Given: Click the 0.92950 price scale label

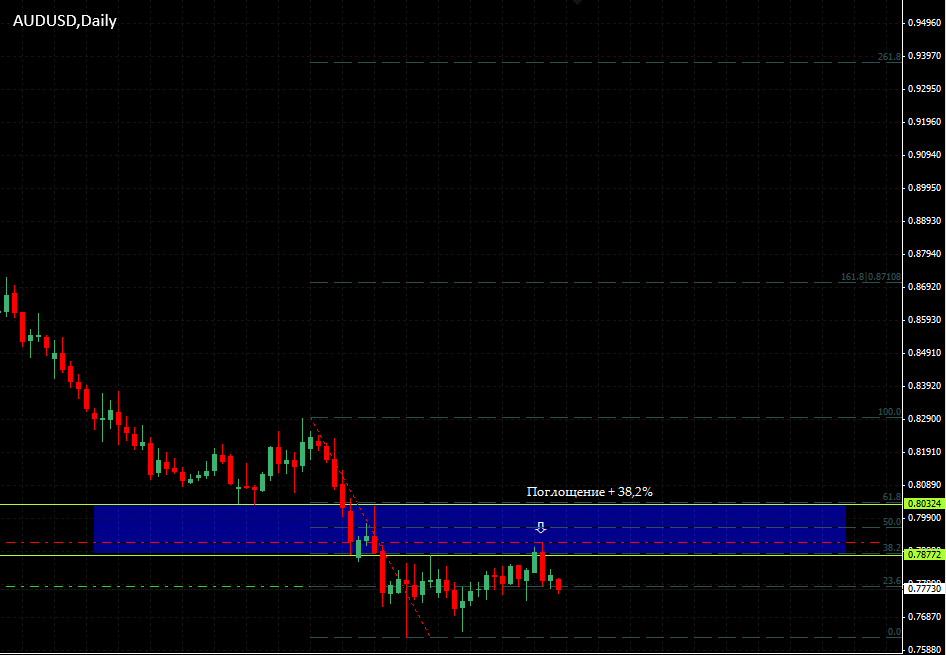Looking at the screenshot, I should point(924,89).
